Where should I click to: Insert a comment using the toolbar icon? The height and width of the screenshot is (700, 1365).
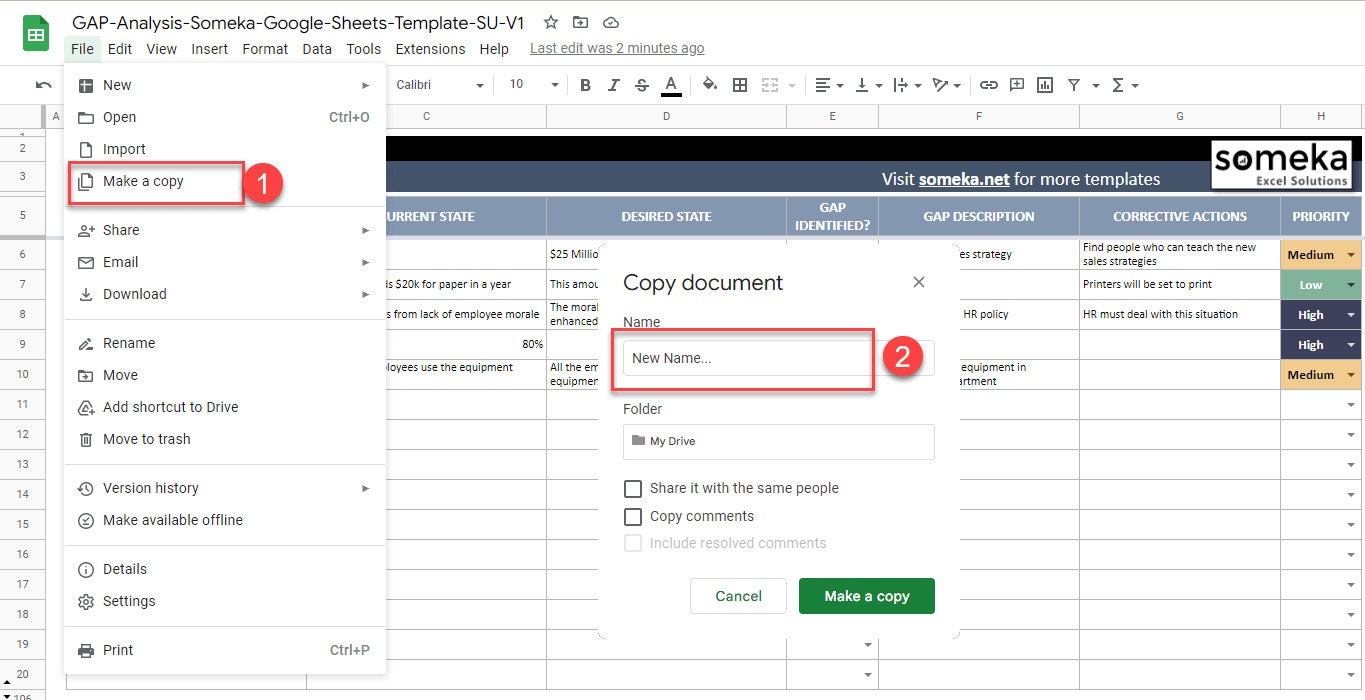pos(1017,85)
